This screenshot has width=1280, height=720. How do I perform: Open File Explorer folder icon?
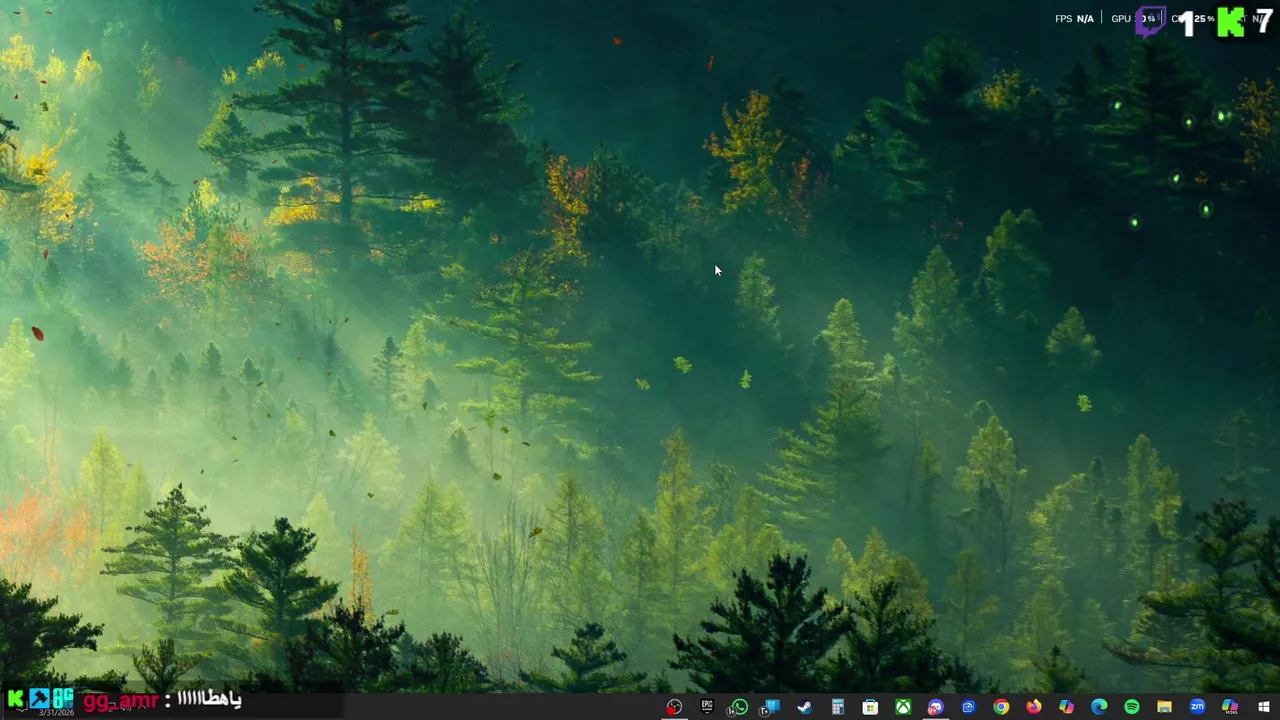(1164, 707)
